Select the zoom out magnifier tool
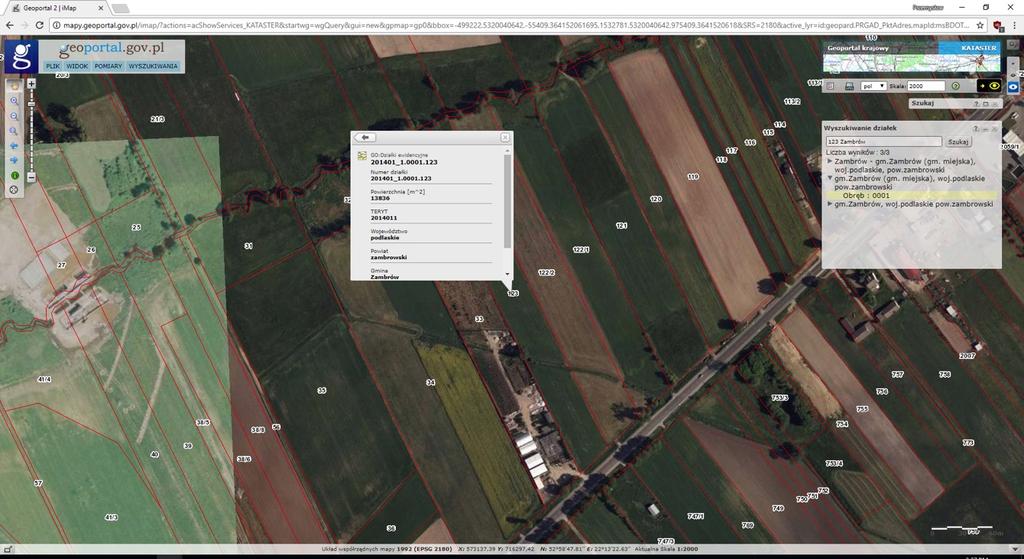This screenshot has width=1024, height=559. (x=14, y=116)
